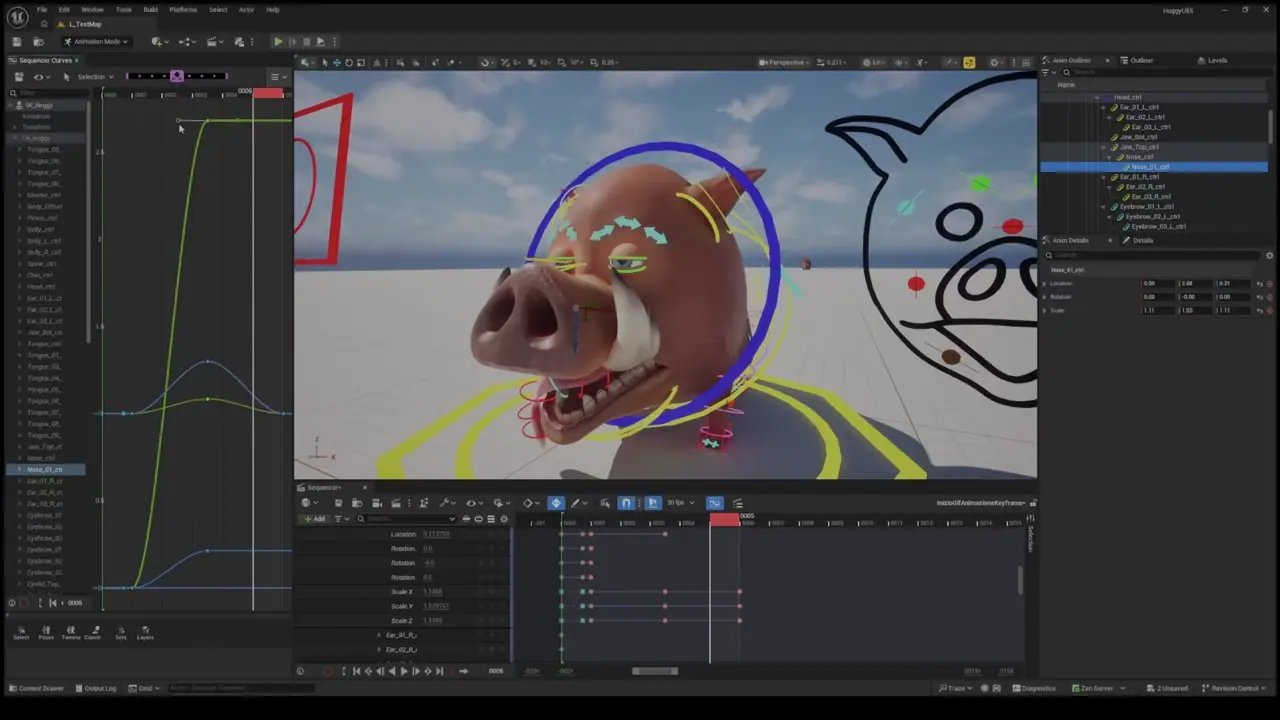Open Sequencer wrench actions menu
The height and width of the screenshot is (720, 1280).
tap(447, 503)
